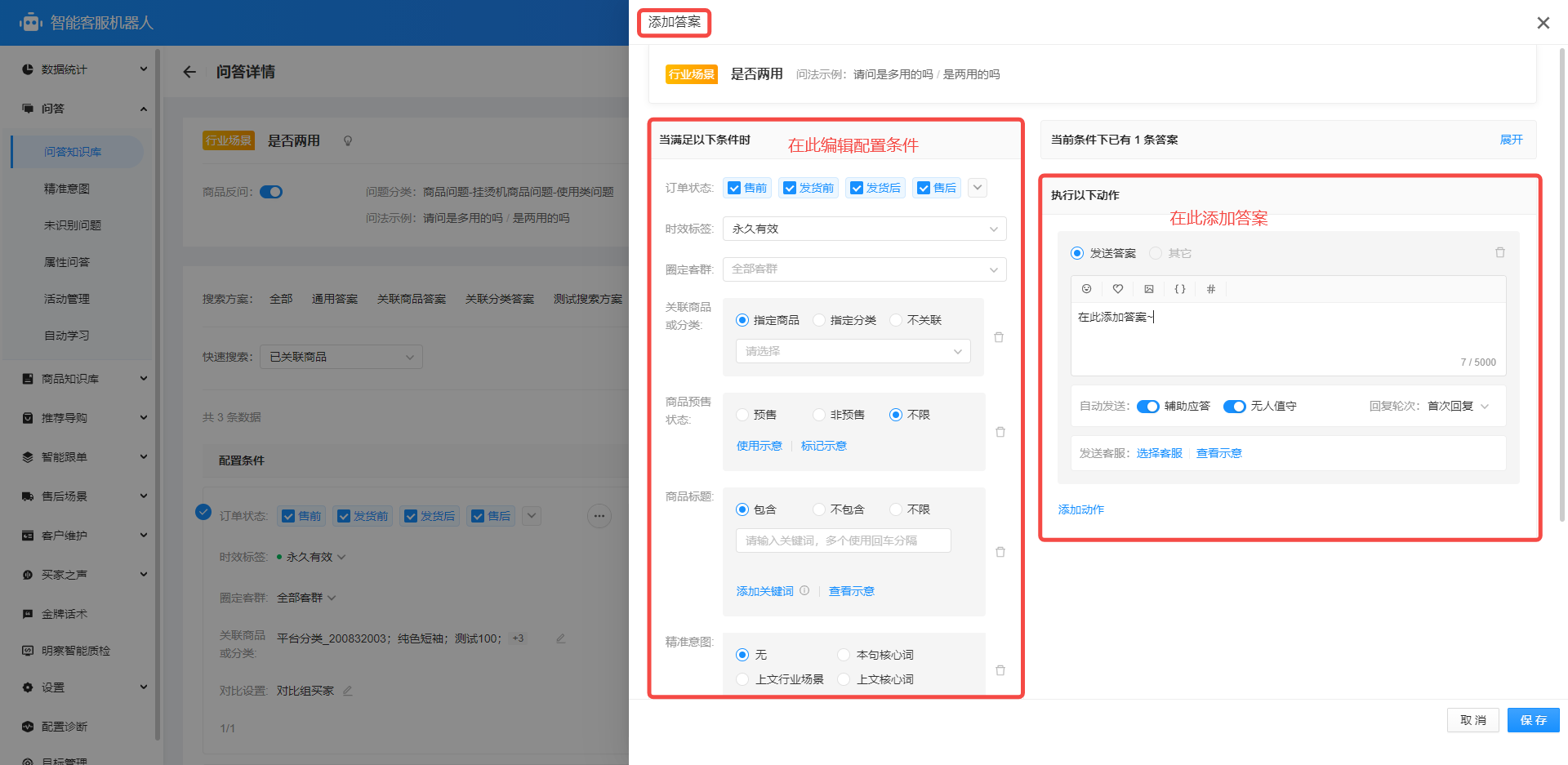Open 精准意图 in the sidebar
Image resolution: width=1568 pixels, height=765 pixels.
point(67,189)
